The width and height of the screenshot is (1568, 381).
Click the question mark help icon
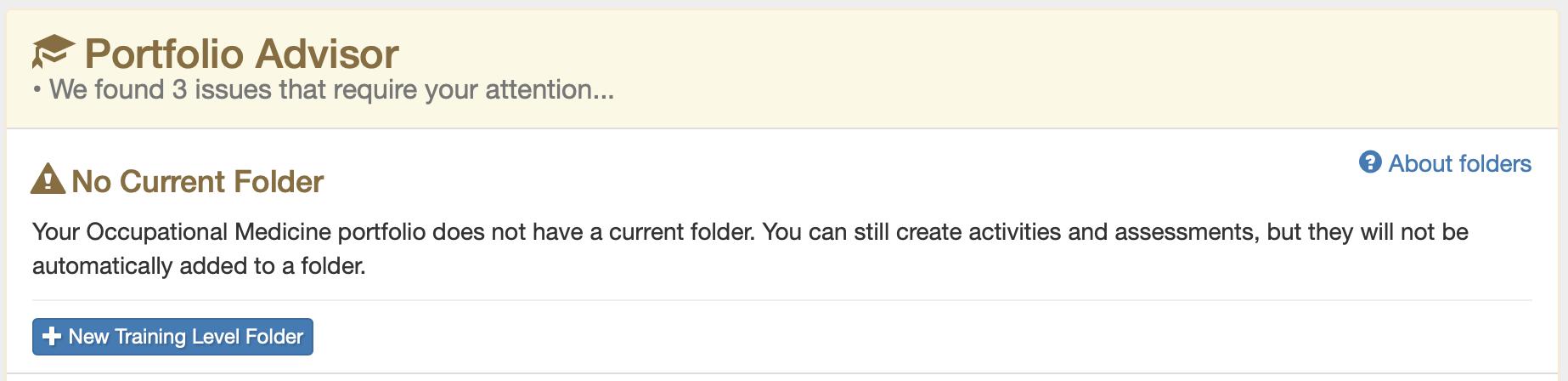[1370, 162]
